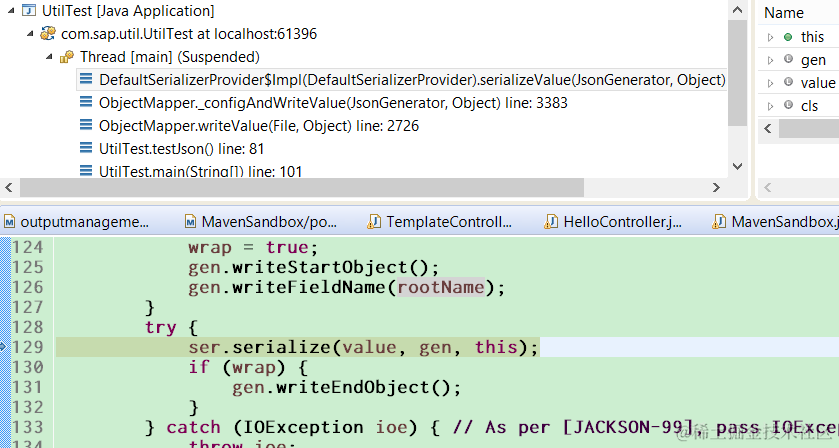Viewport: 839px width, 448px height.
Task: Collapse the Thread [main] (Suspended) node
Action: click(49, 57)
